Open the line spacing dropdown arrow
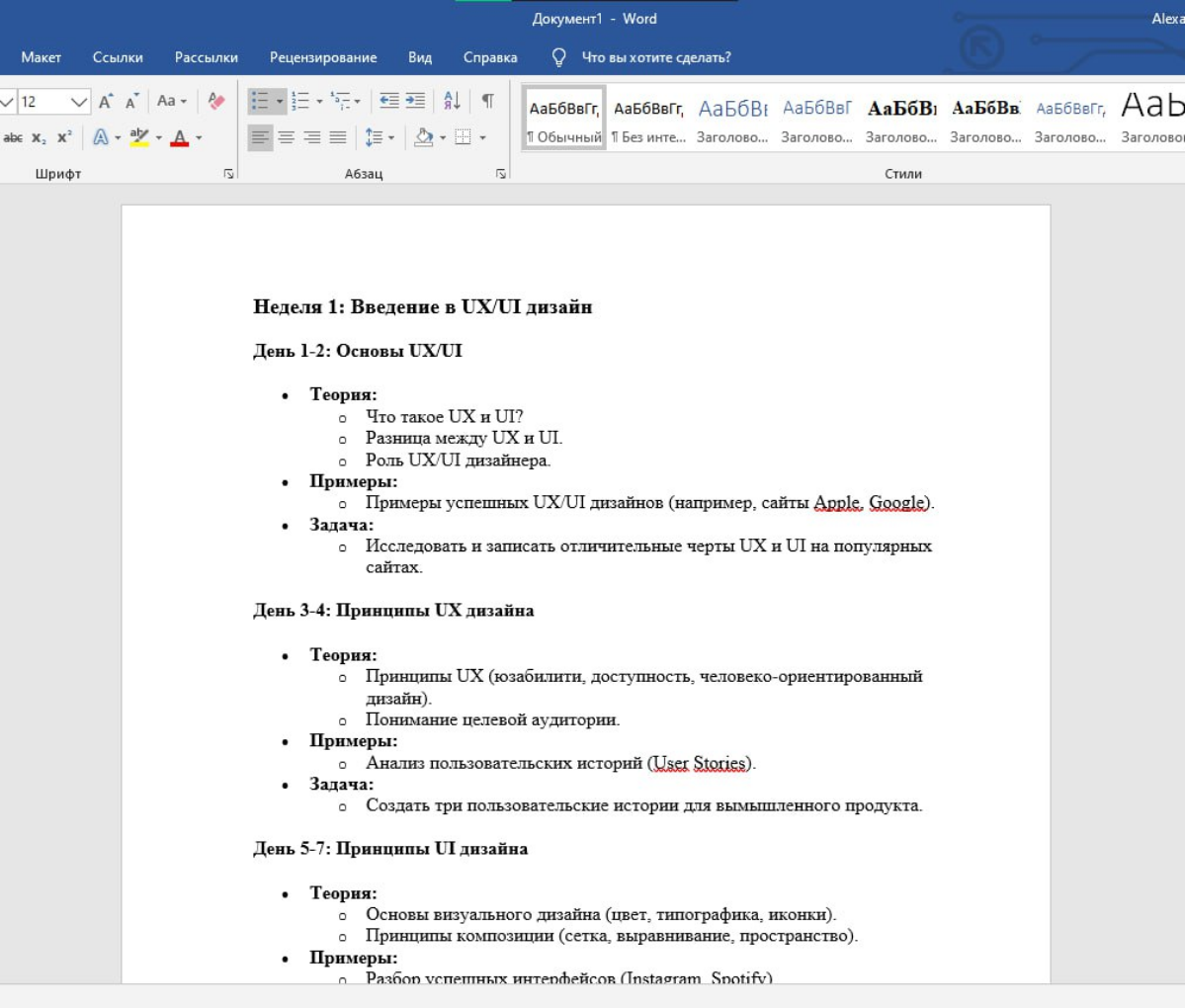 pyautogui.click(x=391, y=137)
